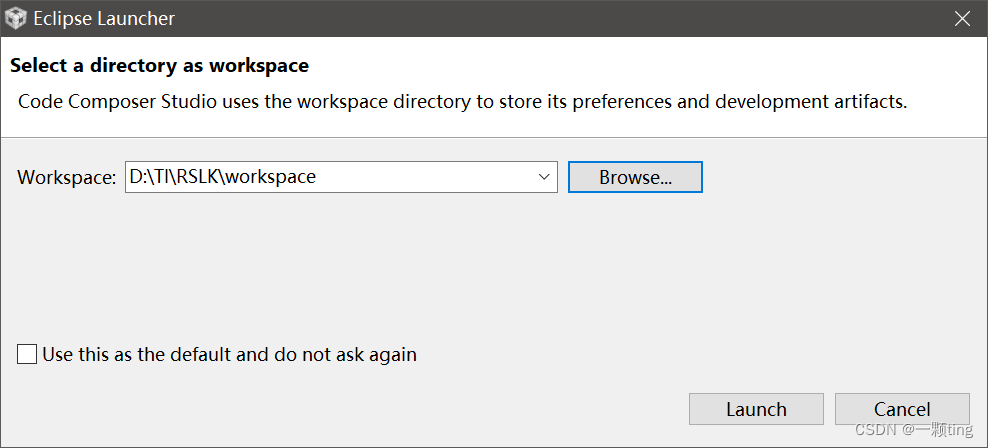Click the 'Use this as the default' label text

(229, 355)
